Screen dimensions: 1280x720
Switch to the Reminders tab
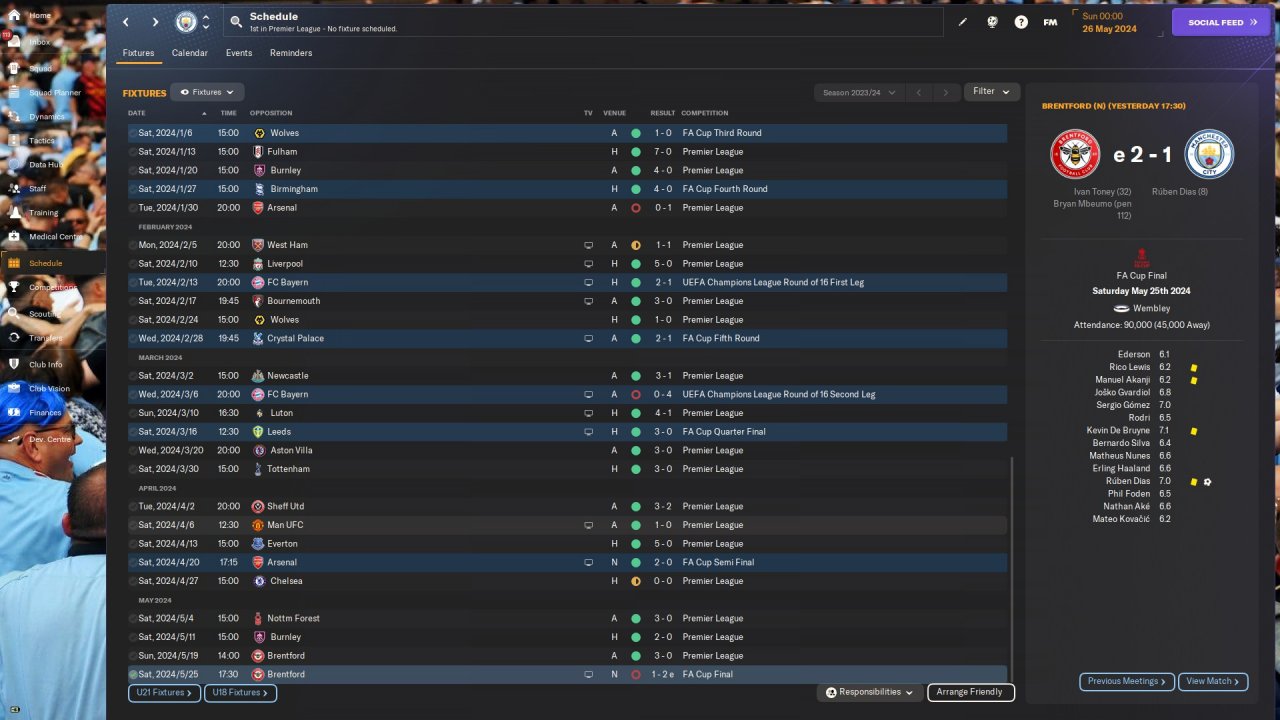[291, 53]
